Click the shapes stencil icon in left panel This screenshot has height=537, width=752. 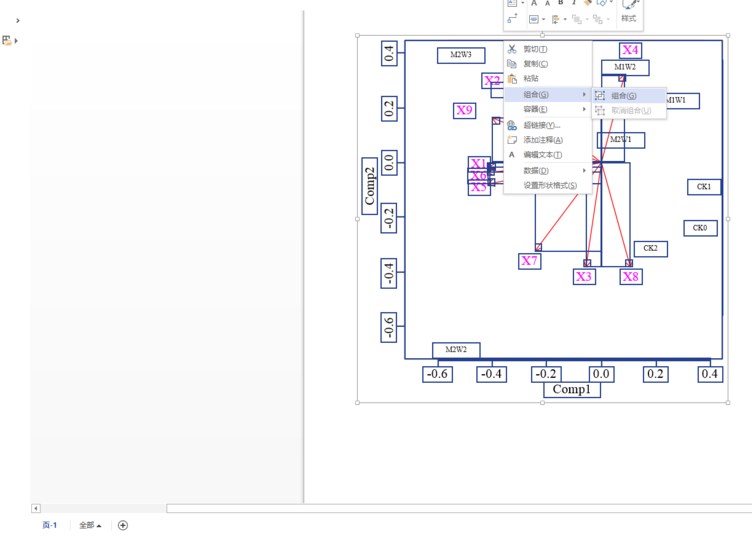tap(7, 41)
